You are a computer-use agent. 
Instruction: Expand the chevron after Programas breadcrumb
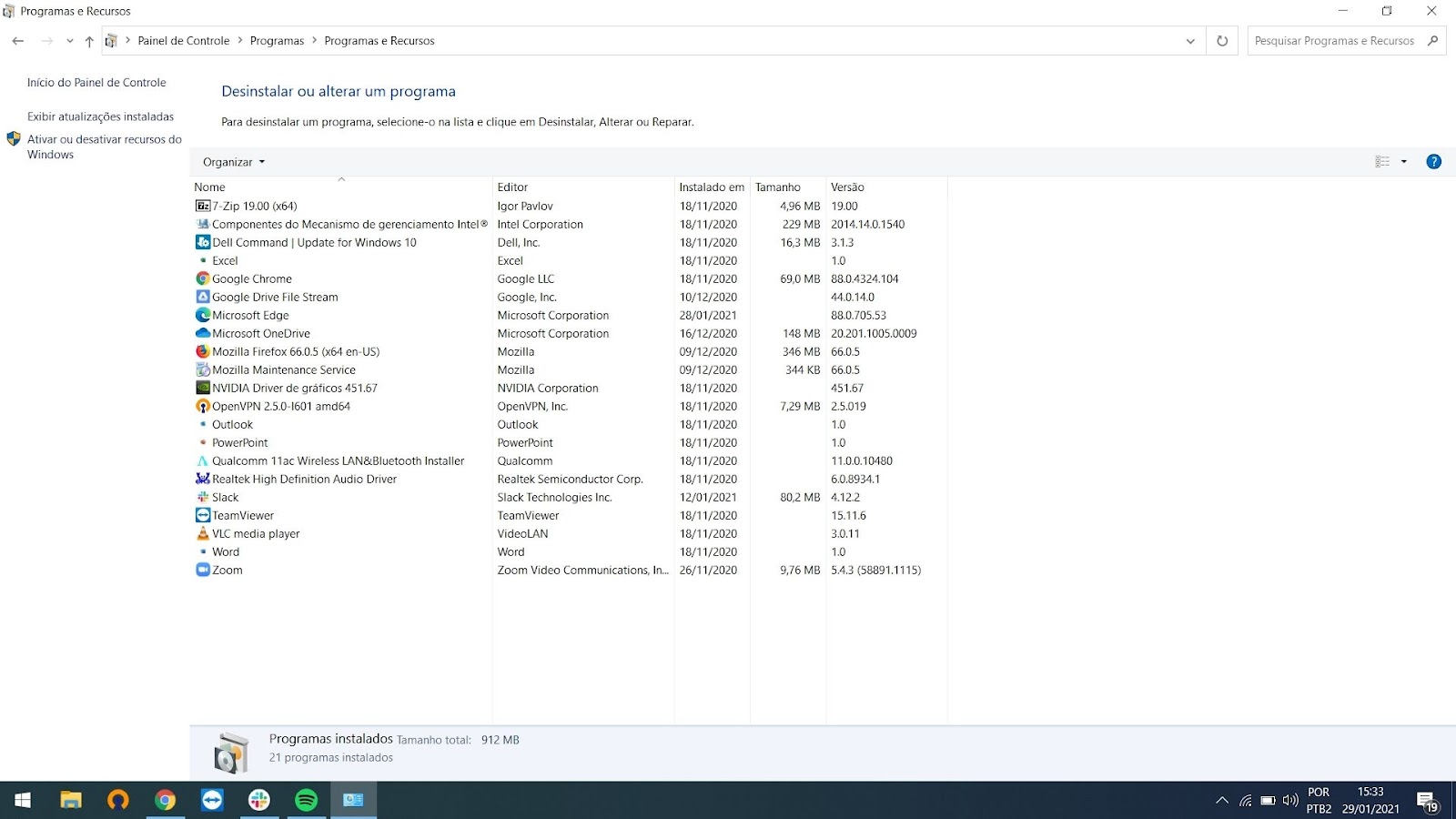(315, 41)
